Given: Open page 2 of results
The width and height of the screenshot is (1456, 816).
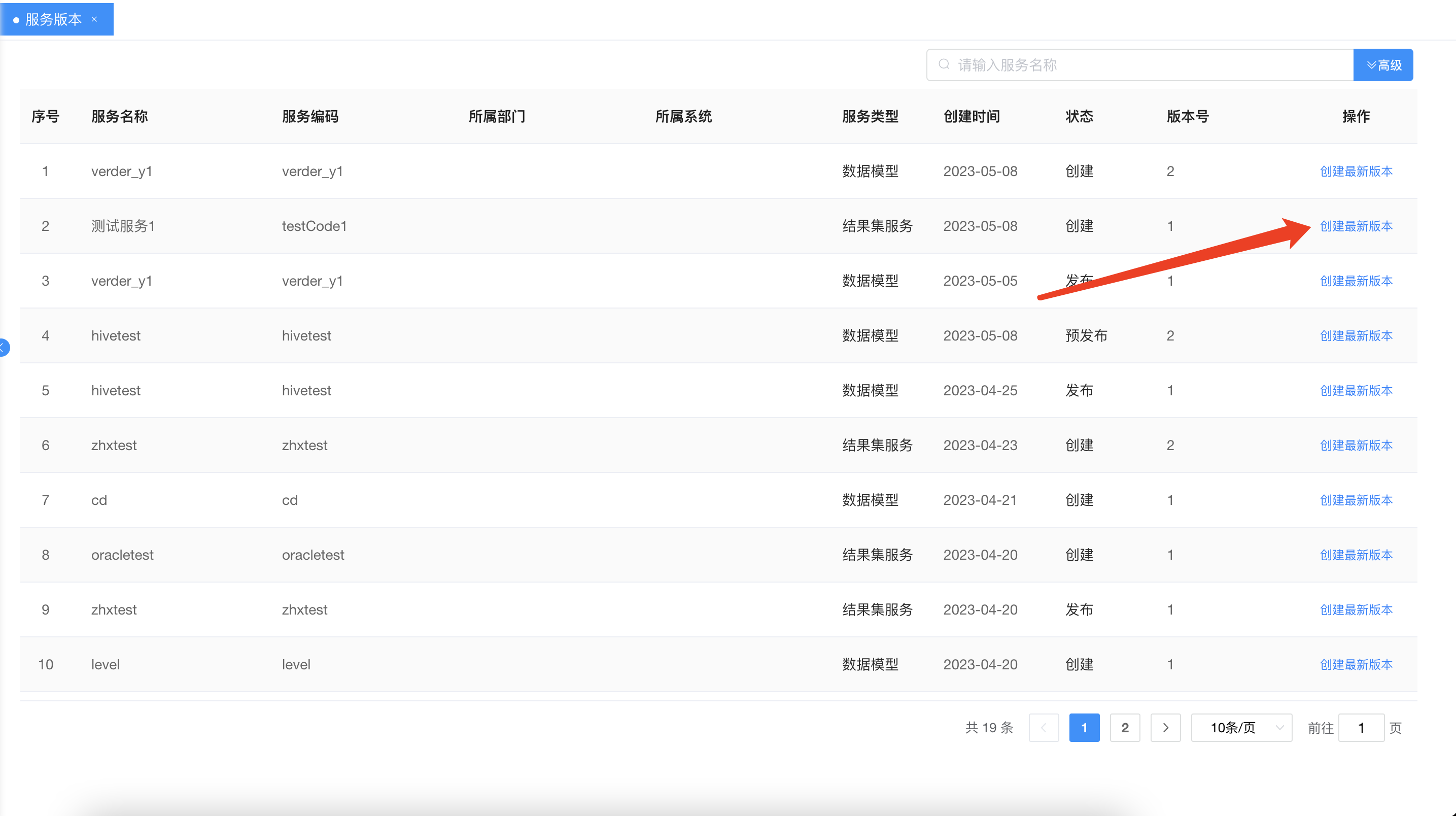Looking at the screenshot, I should click(x=1125, y=727).
